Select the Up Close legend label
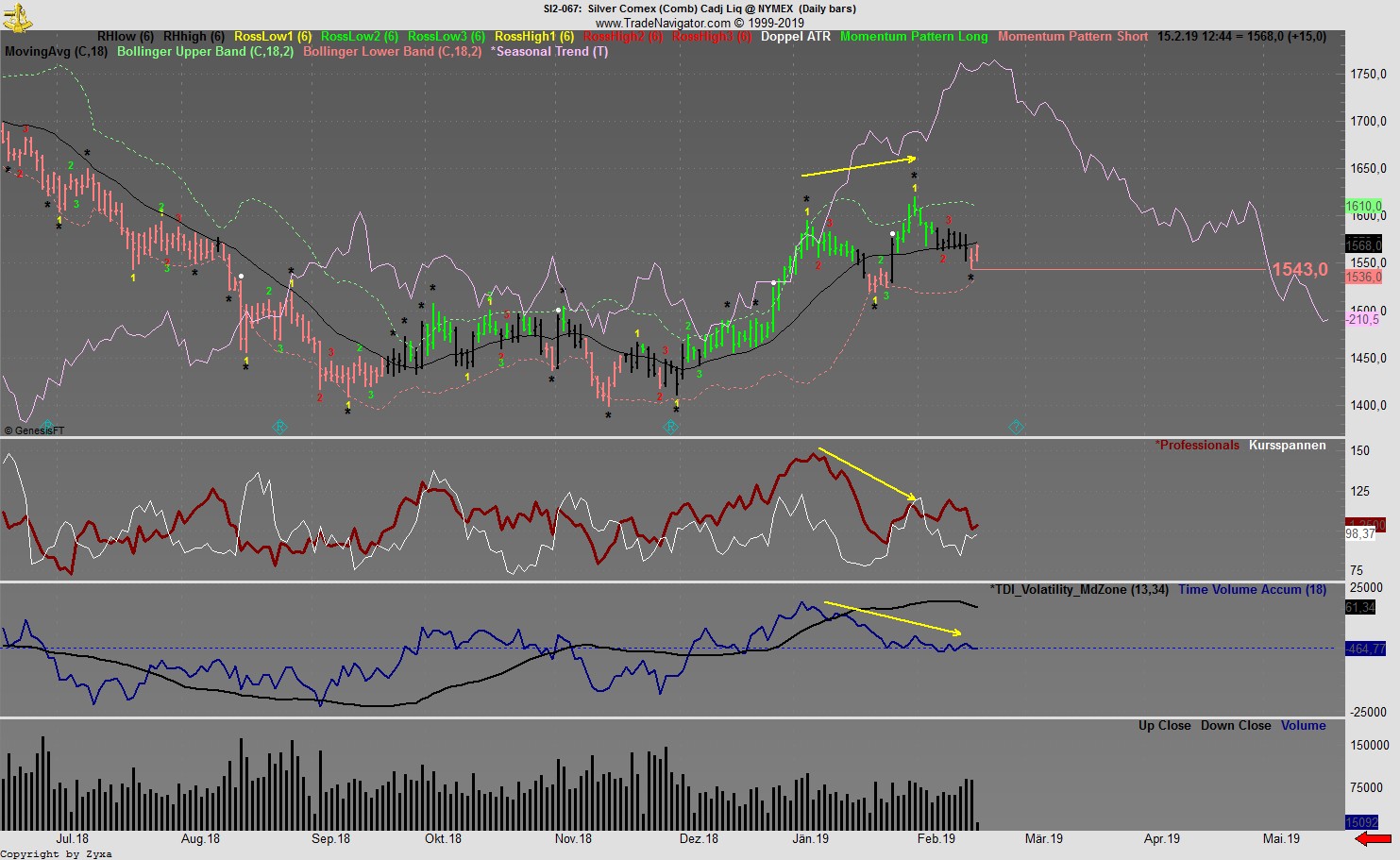The width and height of the screenshot is (1400, 860). (1164, 726)
